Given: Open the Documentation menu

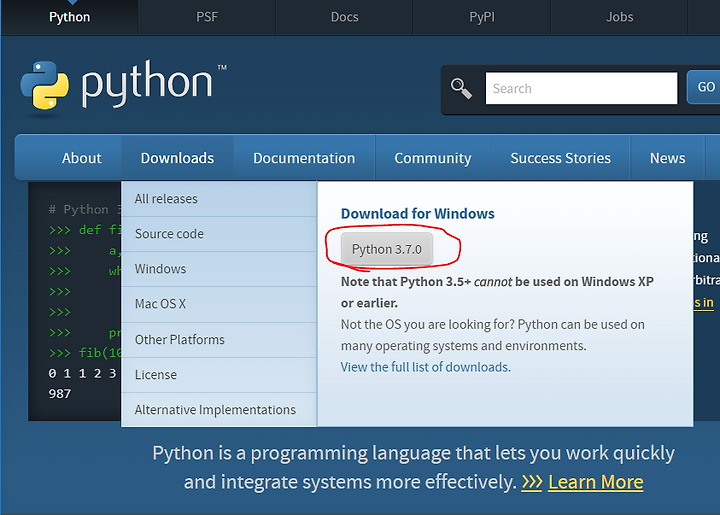Looking at the screenshot, I should pyautogui.click(x=304, y=158).
